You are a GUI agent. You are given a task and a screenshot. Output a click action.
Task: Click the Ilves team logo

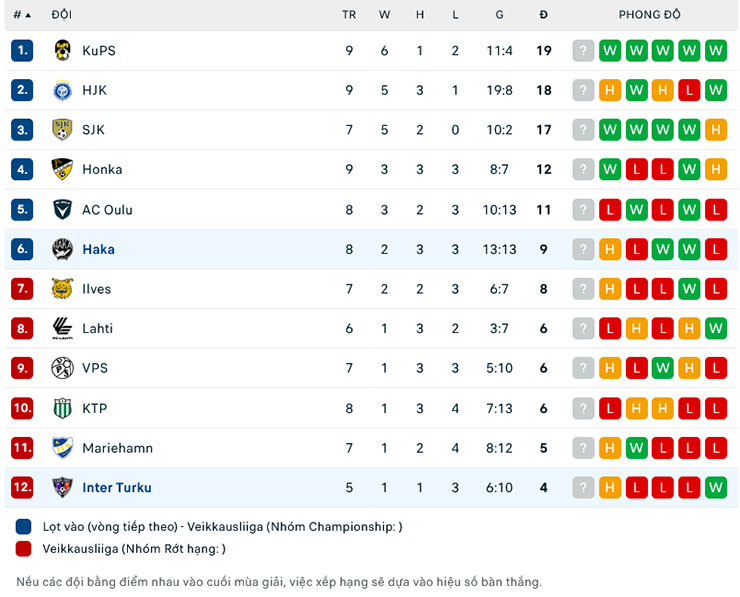tap(62, 289)
